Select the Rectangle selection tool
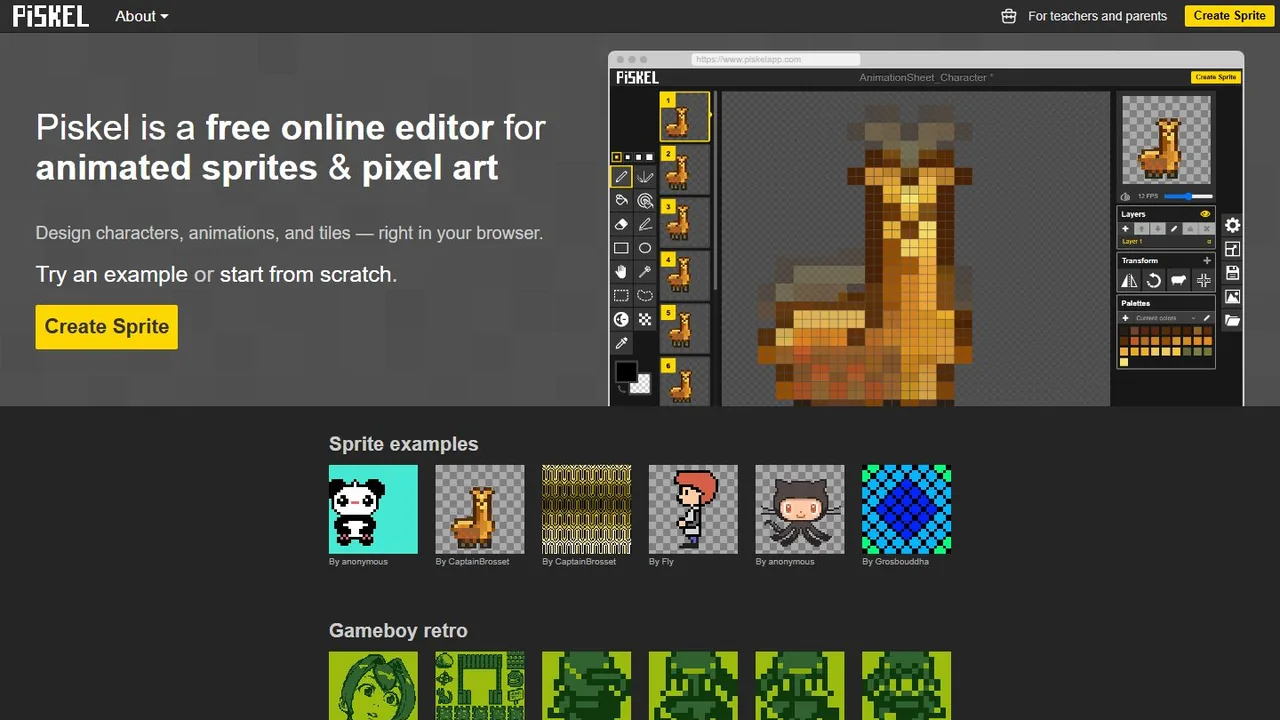1280x720 pixels. tap(621, 296)
